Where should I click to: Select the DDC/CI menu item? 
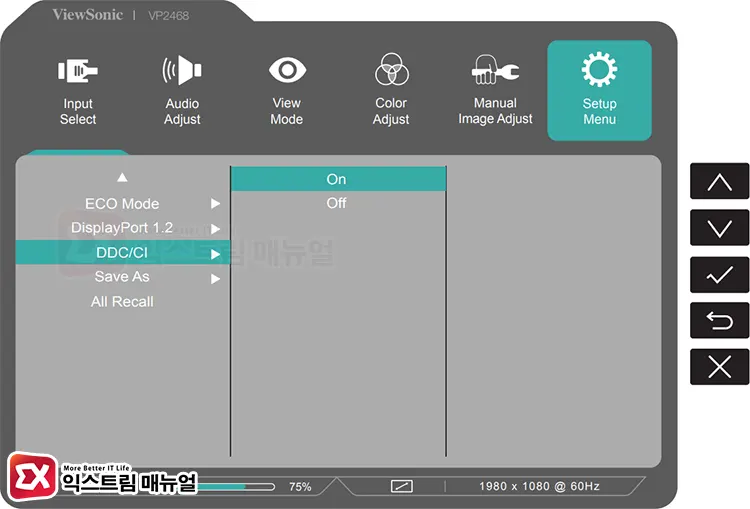click(x=121, y=253)
